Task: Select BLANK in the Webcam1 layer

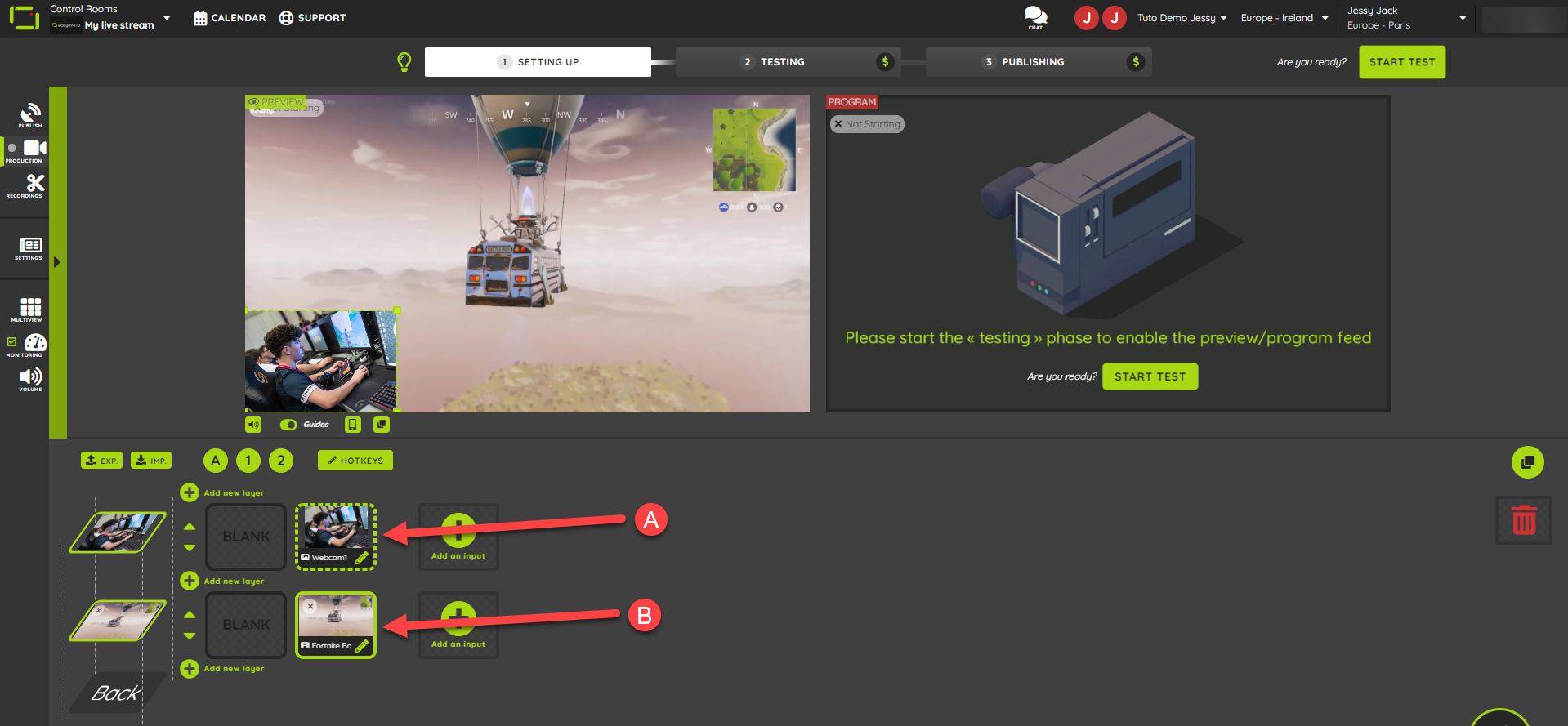Action: tap(246, 537)
